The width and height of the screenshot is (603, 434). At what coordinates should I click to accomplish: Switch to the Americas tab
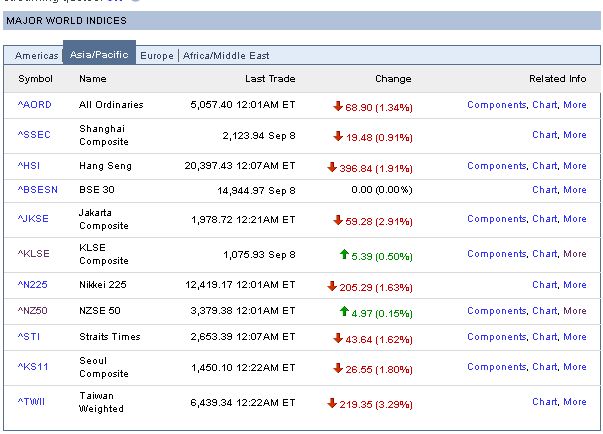click(36, 56)
